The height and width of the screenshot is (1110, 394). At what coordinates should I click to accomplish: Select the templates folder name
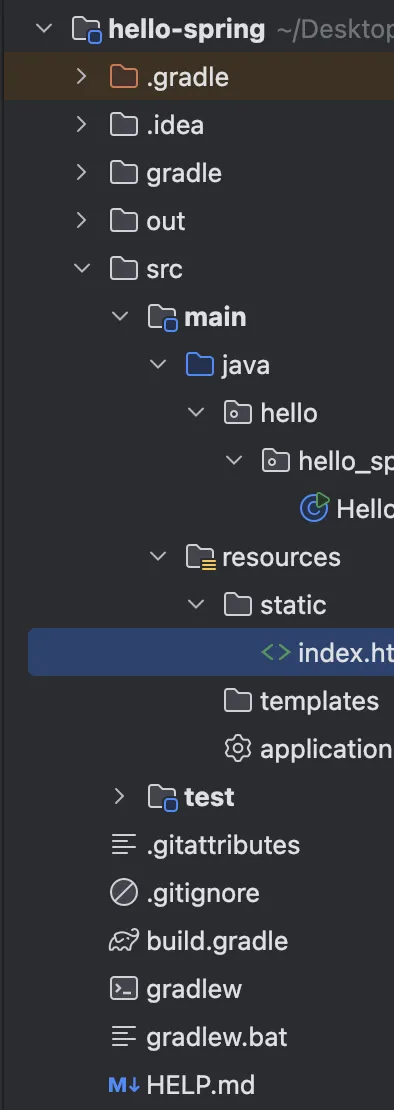[x=319, y=702]
